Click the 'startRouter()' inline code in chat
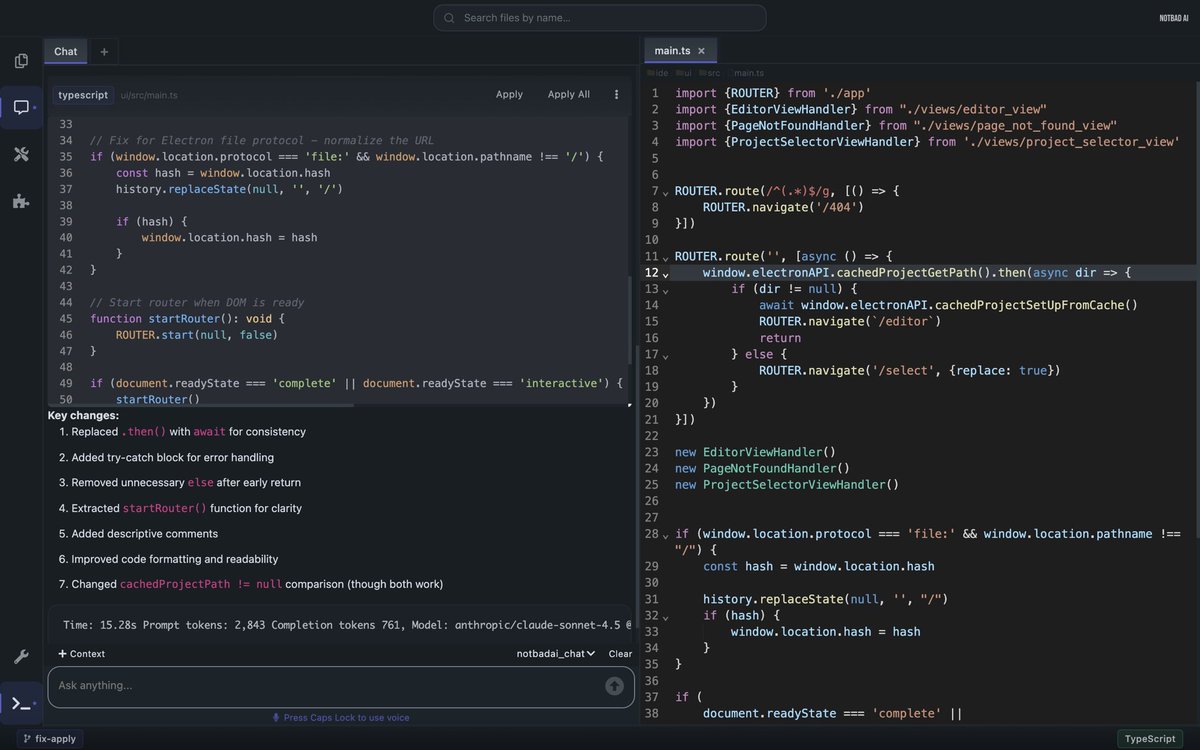Image resolution: width=1200 pixels, height=750 pixels. (164, 508)
